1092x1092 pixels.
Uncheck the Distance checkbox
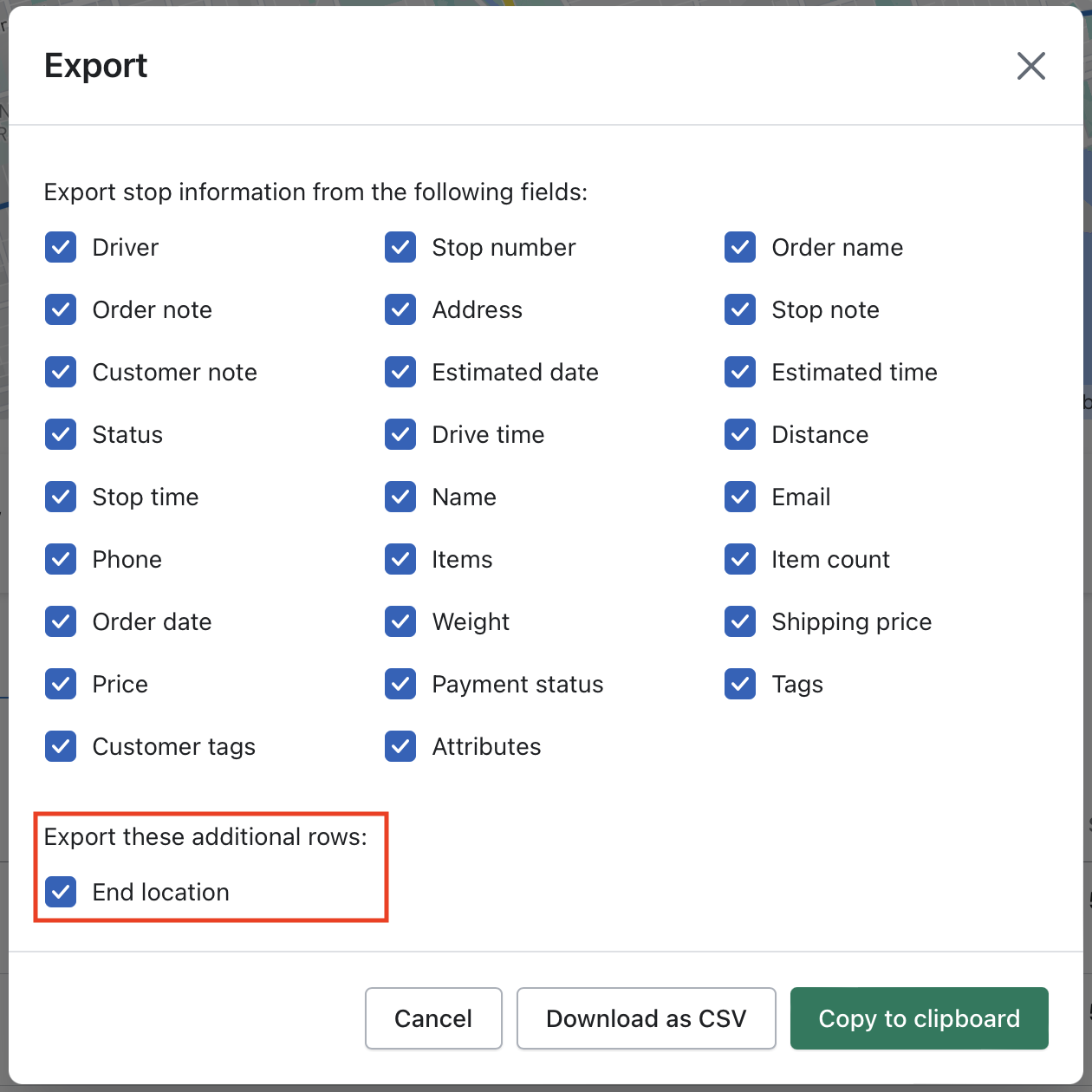point(740,434)
